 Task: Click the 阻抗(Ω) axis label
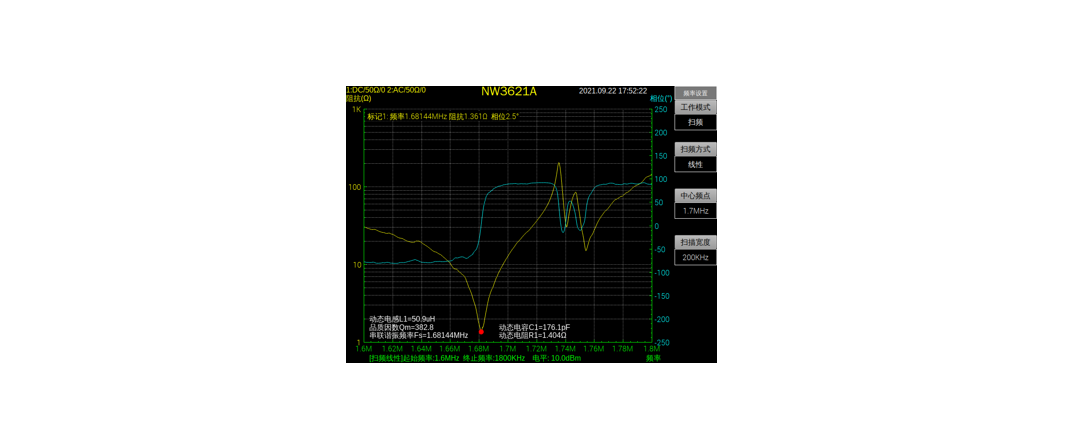[x=359, y=99]
